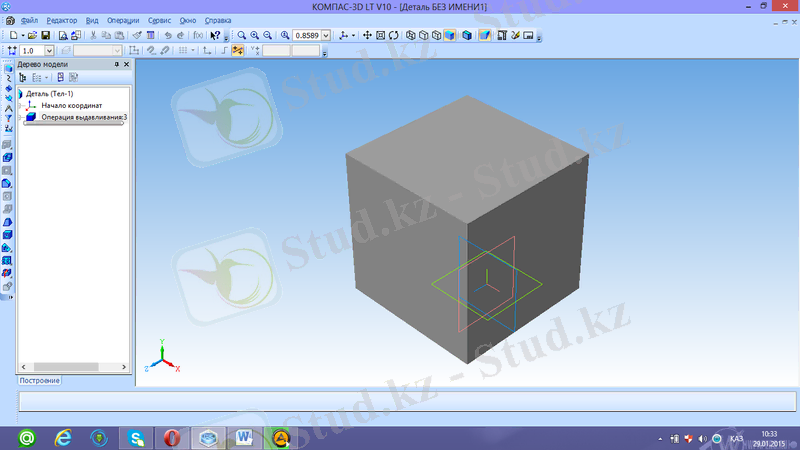
Task: Open the print preview icon
Action: [x=75, y=35]
